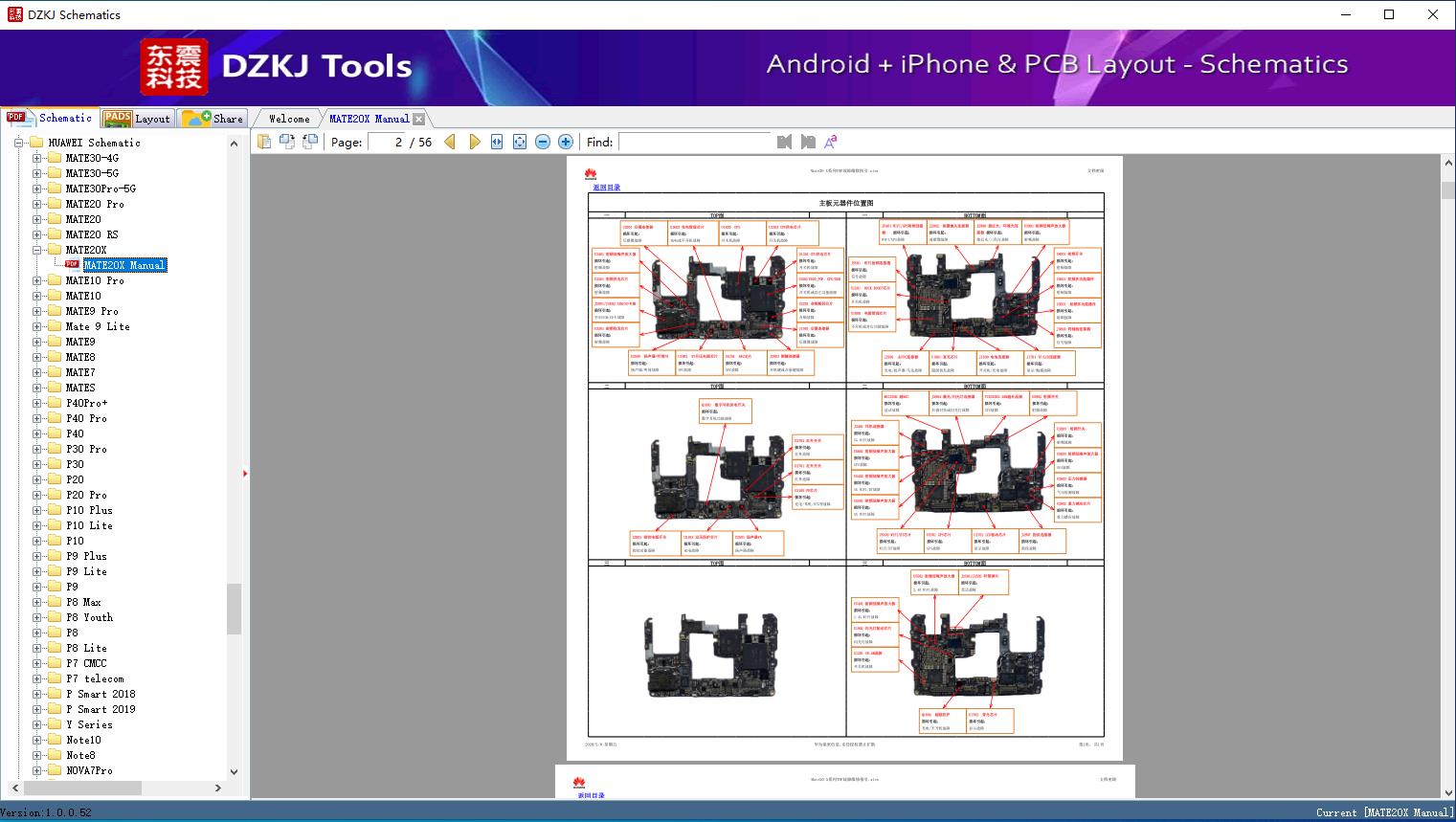Select the MATE20X Manual document tab
Image resolution: width=1456 pixels, height=822 pixels.
pyautogui.click(x=369, y=119)
